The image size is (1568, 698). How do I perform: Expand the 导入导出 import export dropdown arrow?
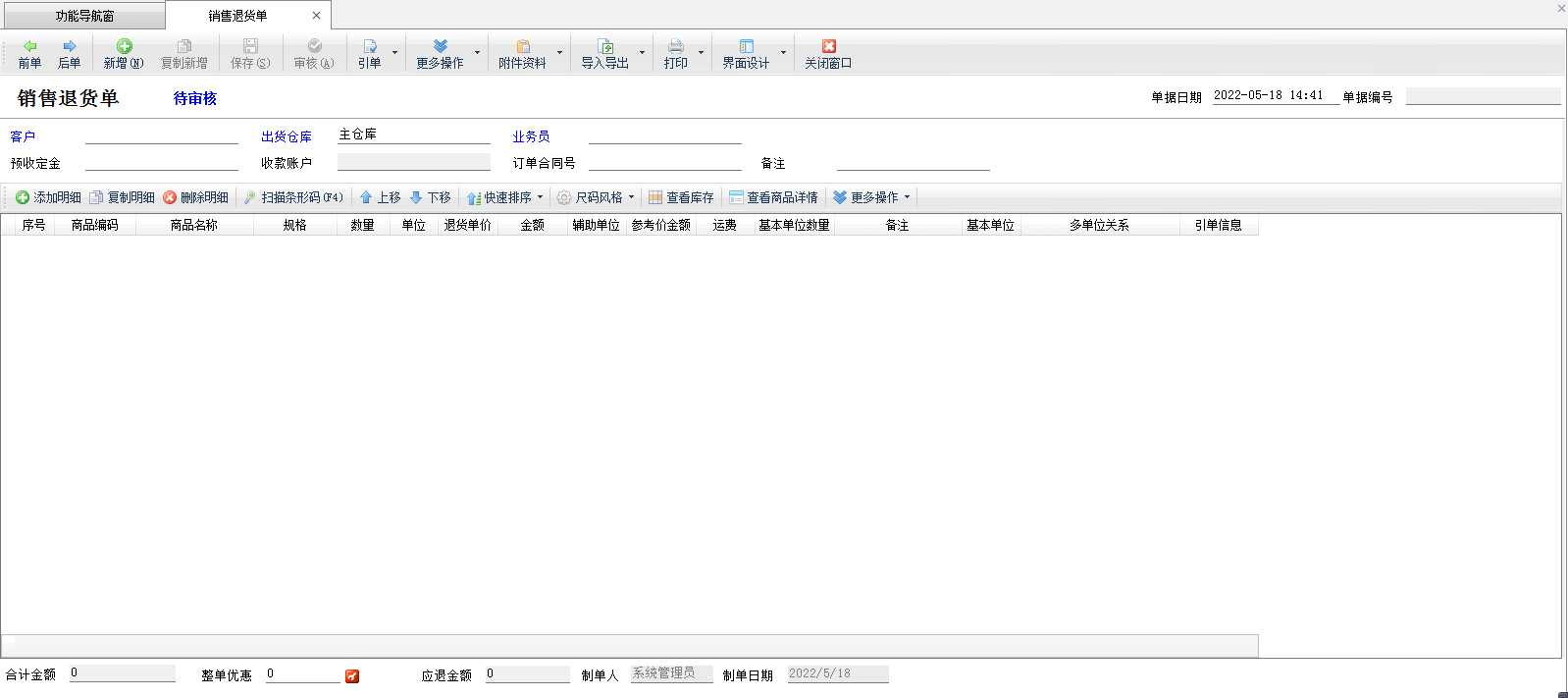[x=643, y=53]
